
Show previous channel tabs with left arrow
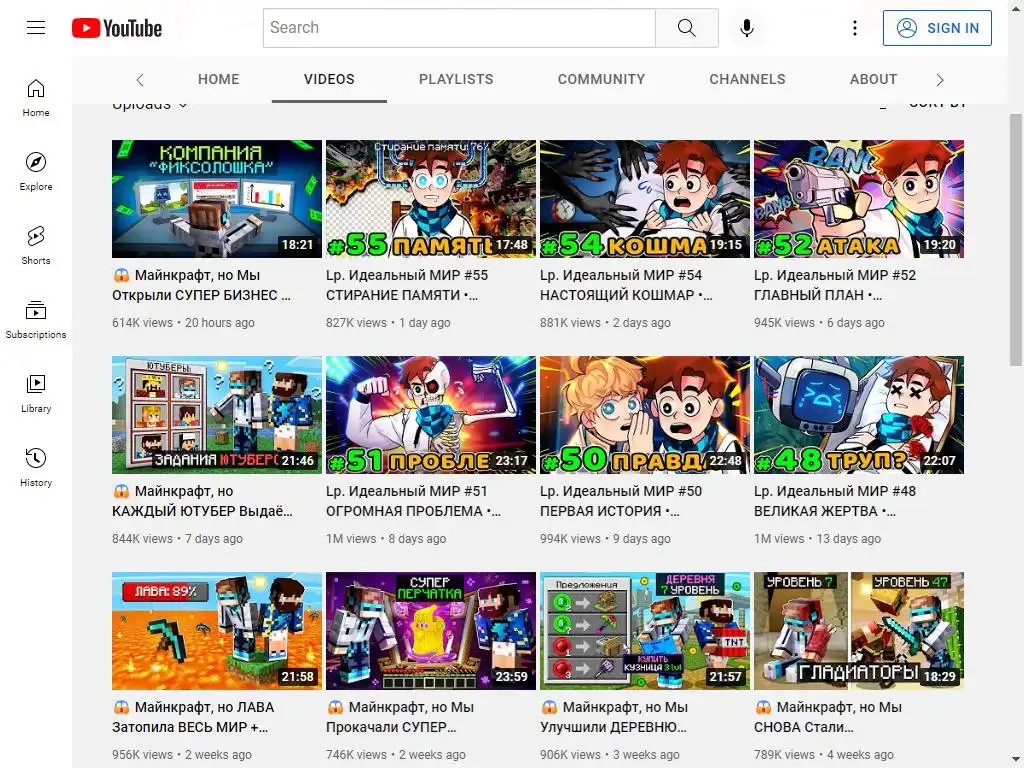140,80
